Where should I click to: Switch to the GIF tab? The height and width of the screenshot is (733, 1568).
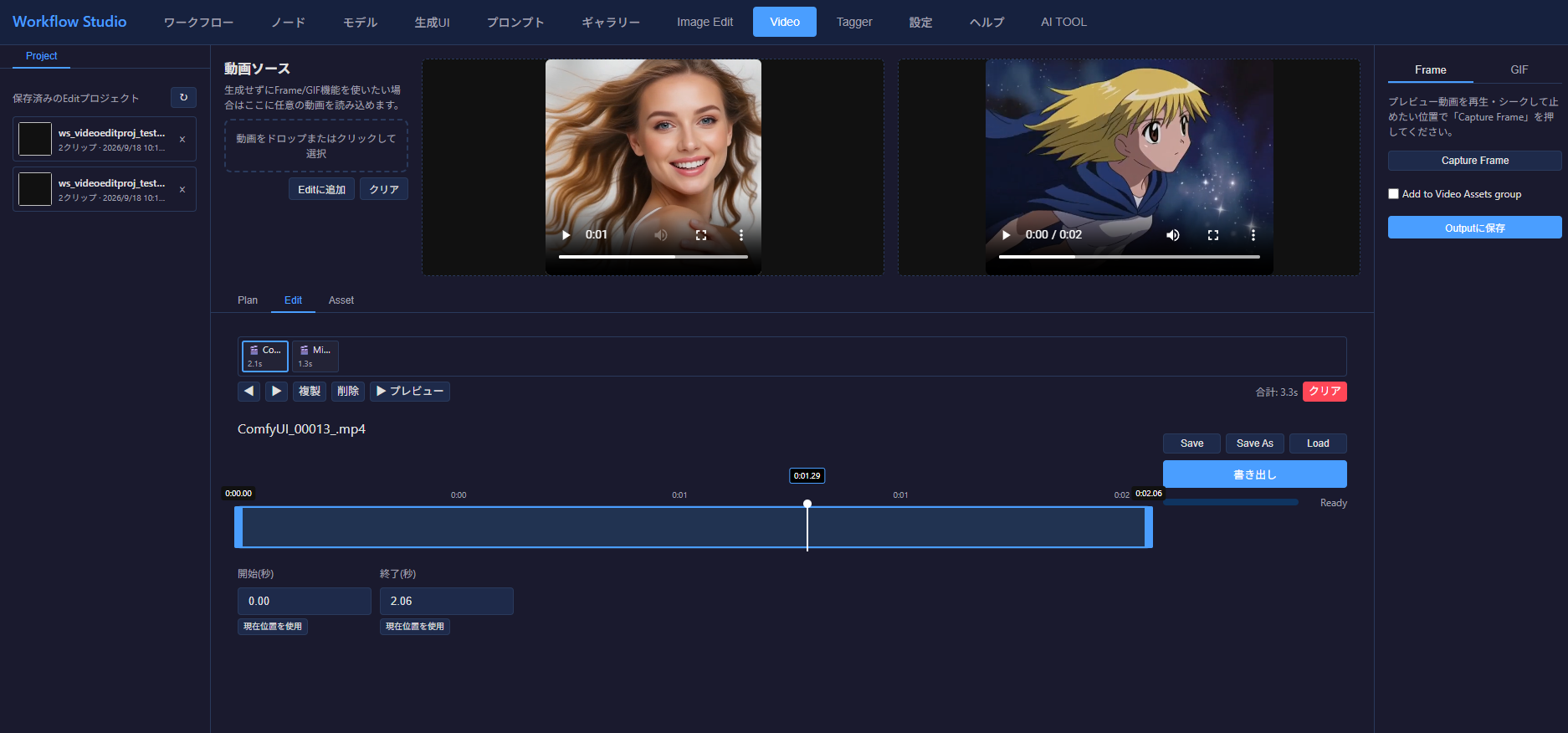(1519, 70)
